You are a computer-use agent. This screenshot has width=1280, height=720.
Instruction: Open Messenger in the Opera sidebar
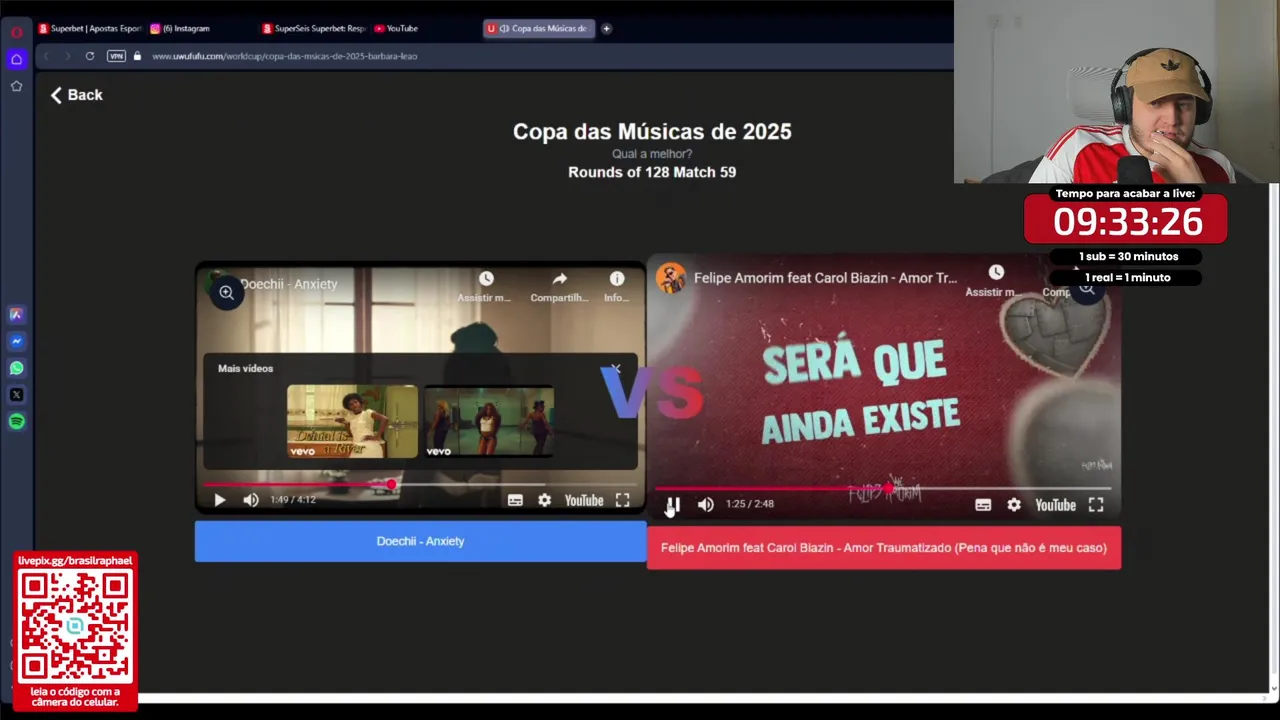tap(16, 341)
